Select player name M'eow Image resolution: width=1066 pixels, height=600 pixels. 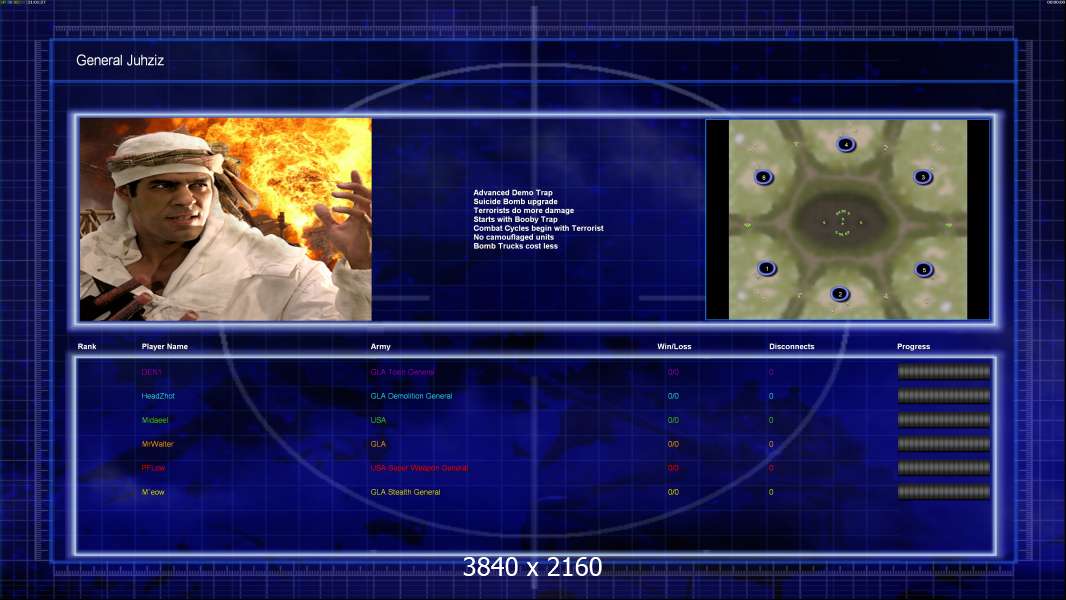pyautogui.click(x=153, y=492)
